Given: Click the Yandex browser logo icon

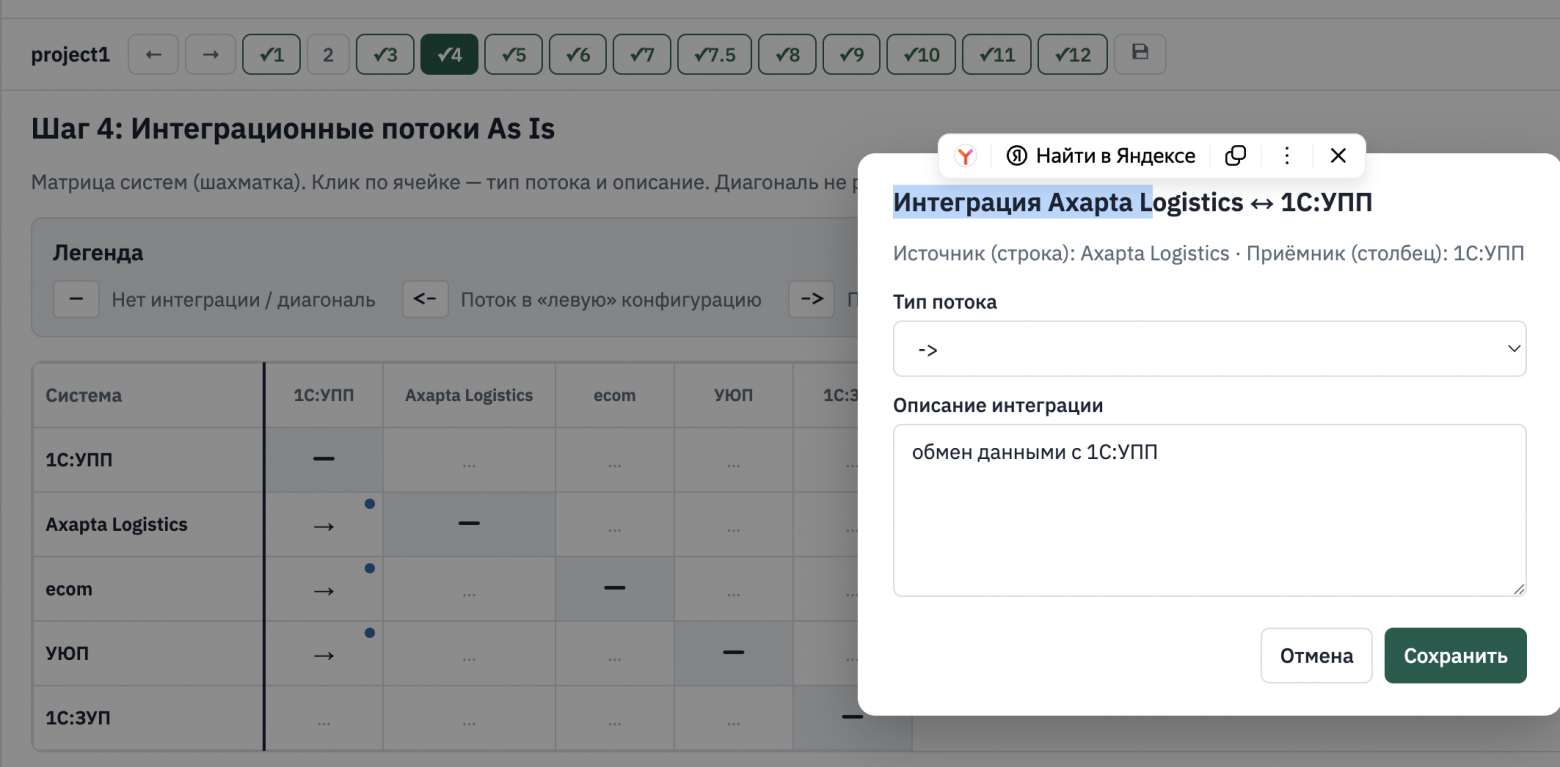Looking at the screenshot, I should tap(965, 155).
